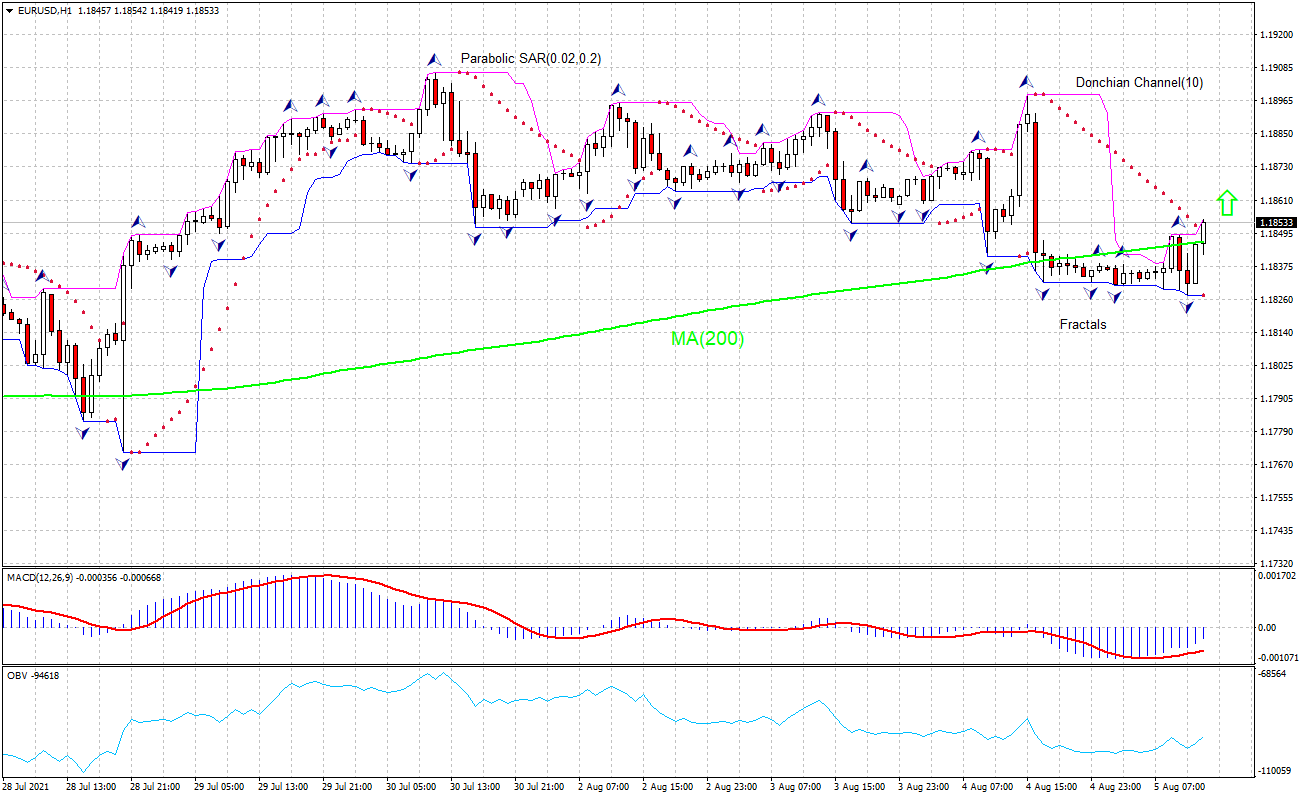This screenshot has width=1300, height=798.
Task: Select the green up arrow buy signal object
Action: click(1228, 200)
